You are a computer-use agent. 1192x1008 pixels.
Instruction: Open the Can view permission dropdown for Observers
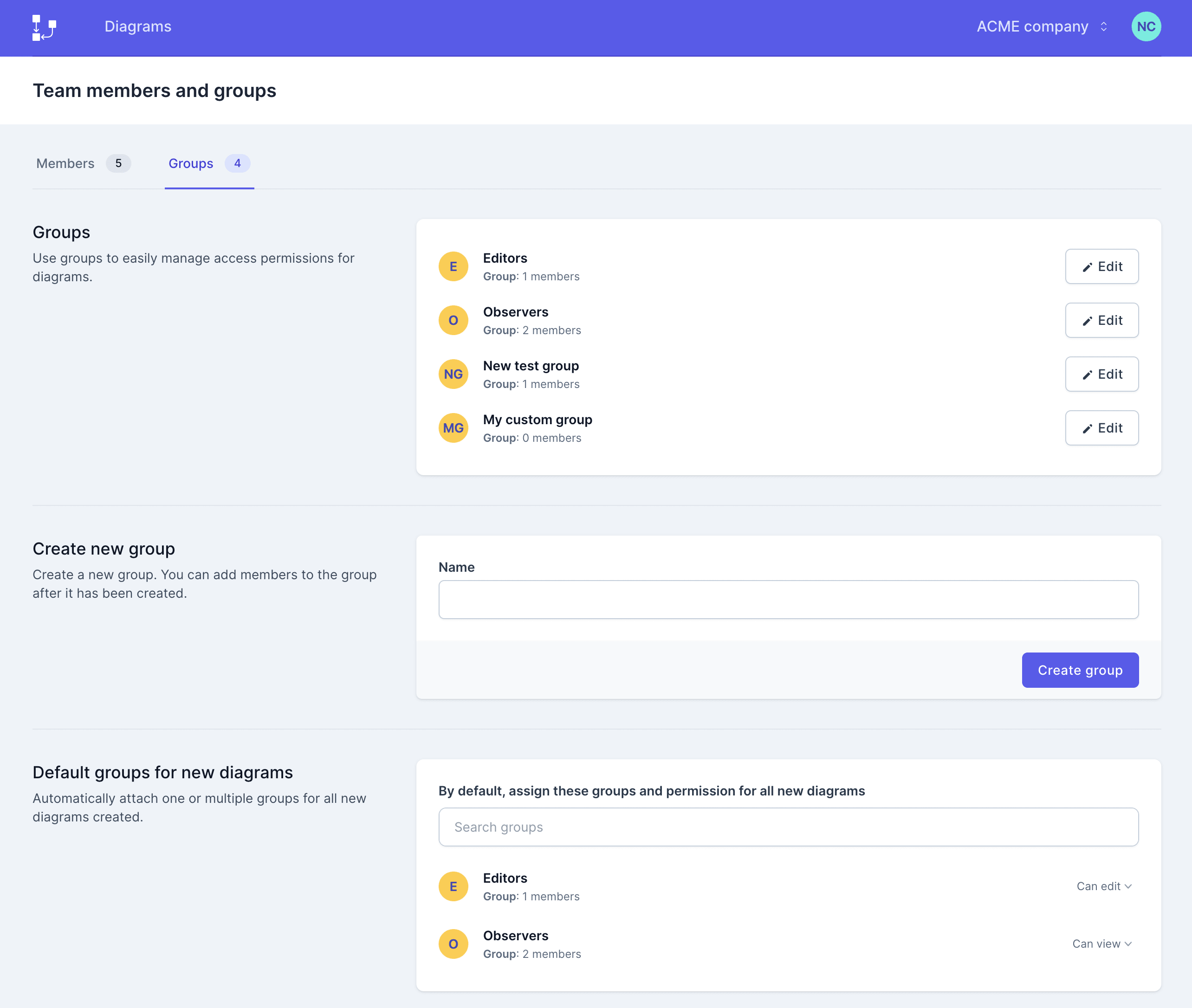[x=1101, y=944]
